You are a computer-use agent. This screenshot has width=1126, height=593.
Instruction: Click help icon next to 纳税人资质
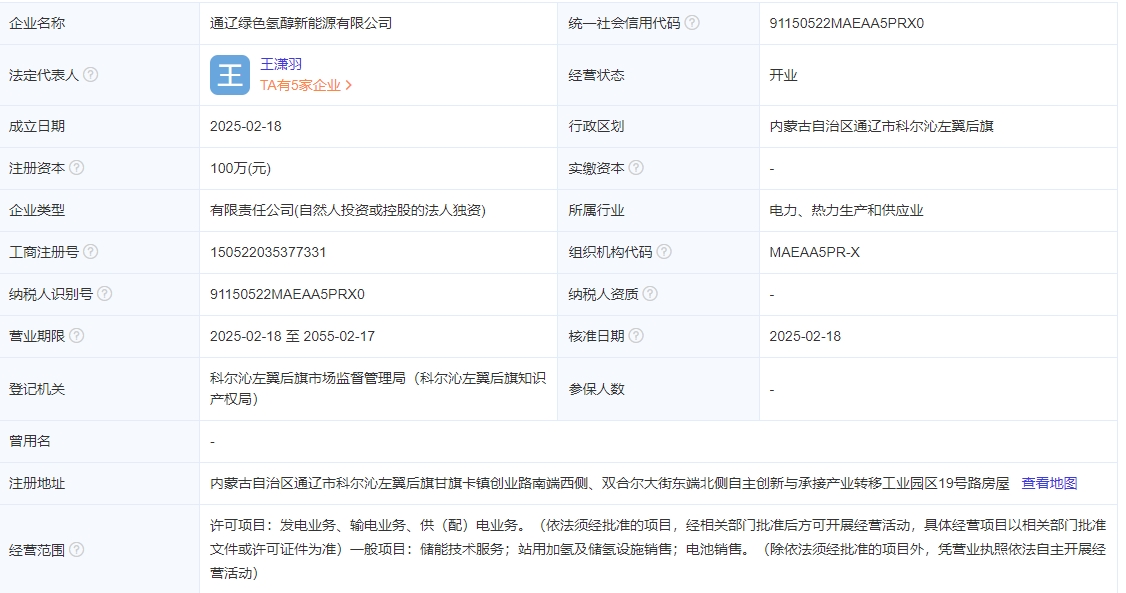point(651,294)
